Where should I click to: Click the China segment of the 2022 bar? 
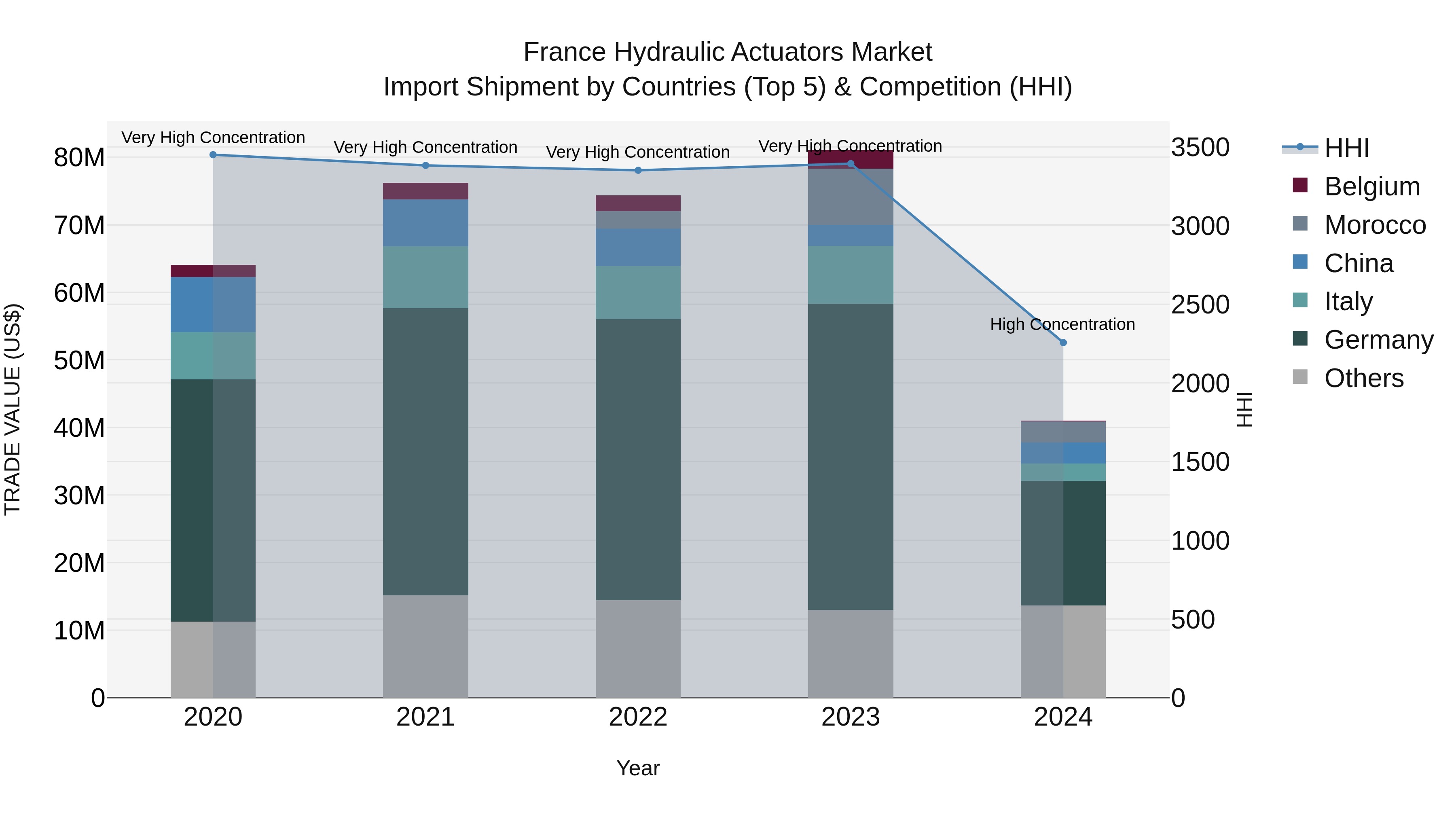pyautogui.click(x=638, y=247)
